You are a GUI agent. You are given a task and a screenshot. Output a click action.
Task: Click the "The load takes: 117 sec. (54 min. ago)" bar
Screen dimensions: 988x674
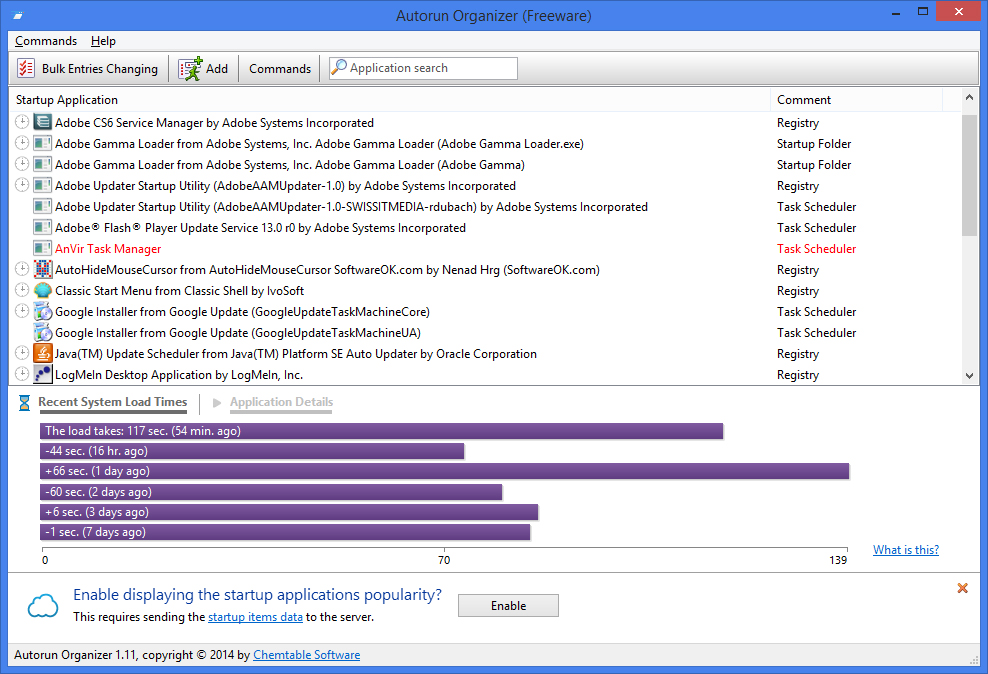(x=381, y=431)
